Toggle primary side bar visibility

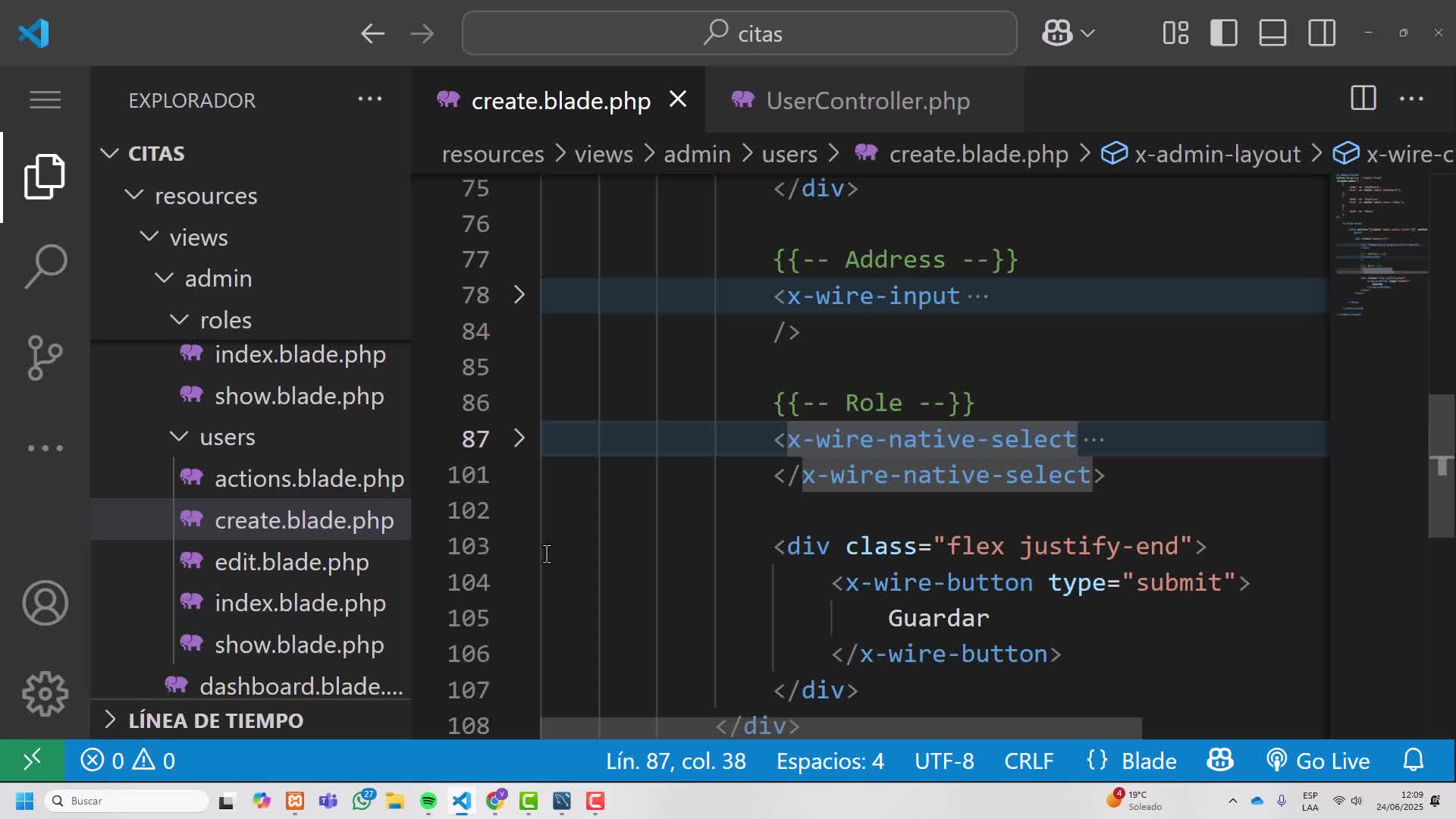1224,33
